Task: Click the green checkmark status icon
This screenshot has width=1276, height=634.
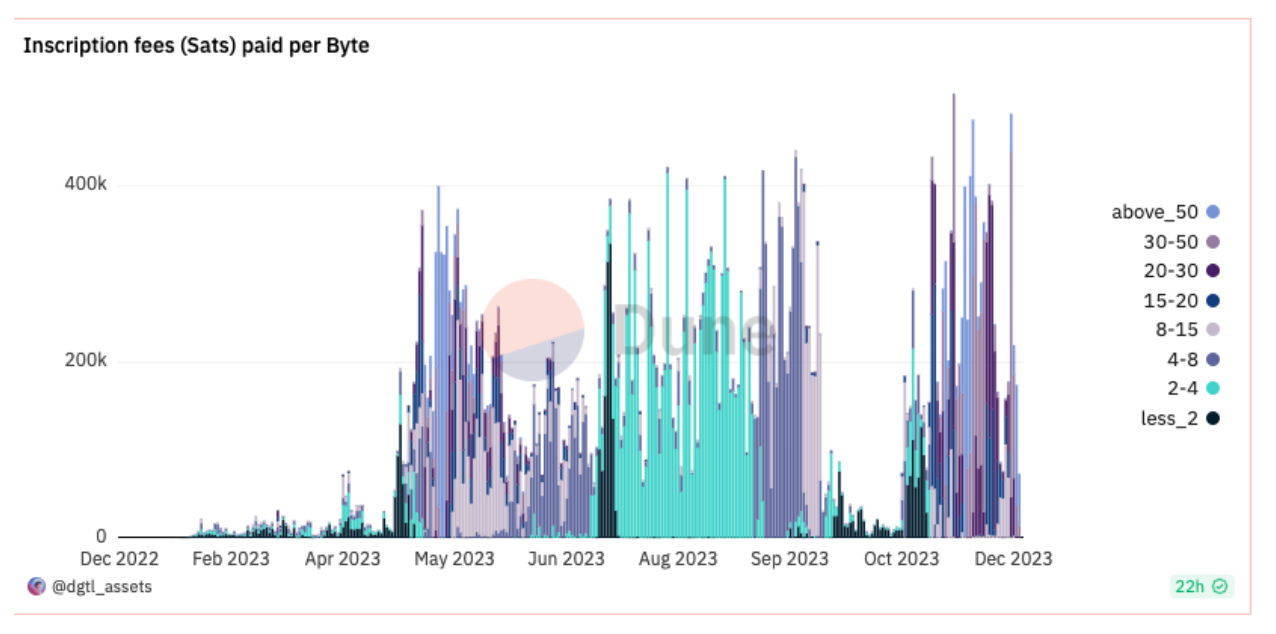Action: tap(1220, 587)
